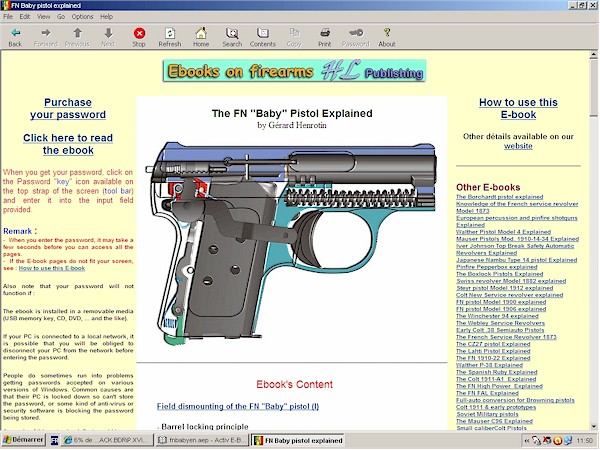Viewport: 600px width, 450px height.
Task: Switch to the '6% de ...ACK BDRIP XVi' taskbar window
Action: [108, 440]
